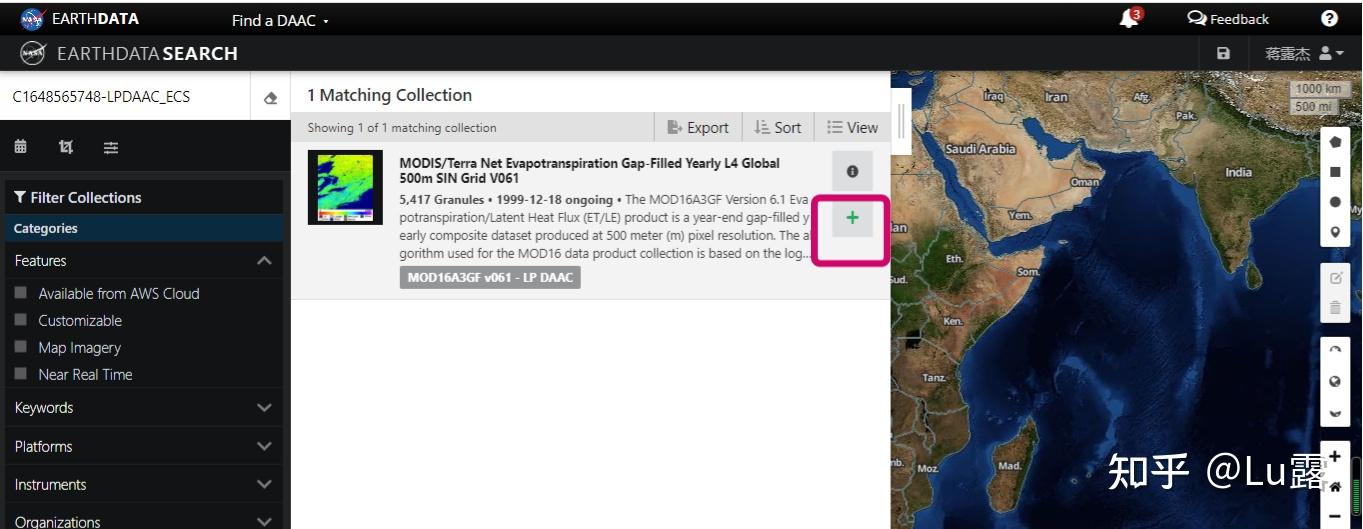
Task: Open the user account dropdown menu
Action: (1305, 54)
